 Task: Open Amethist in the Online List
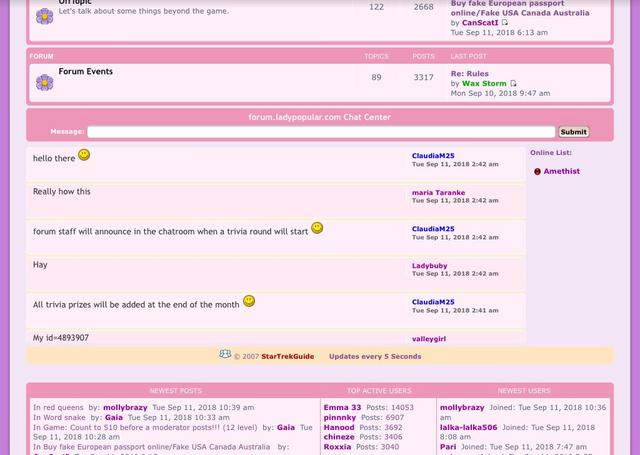[561, 171]
